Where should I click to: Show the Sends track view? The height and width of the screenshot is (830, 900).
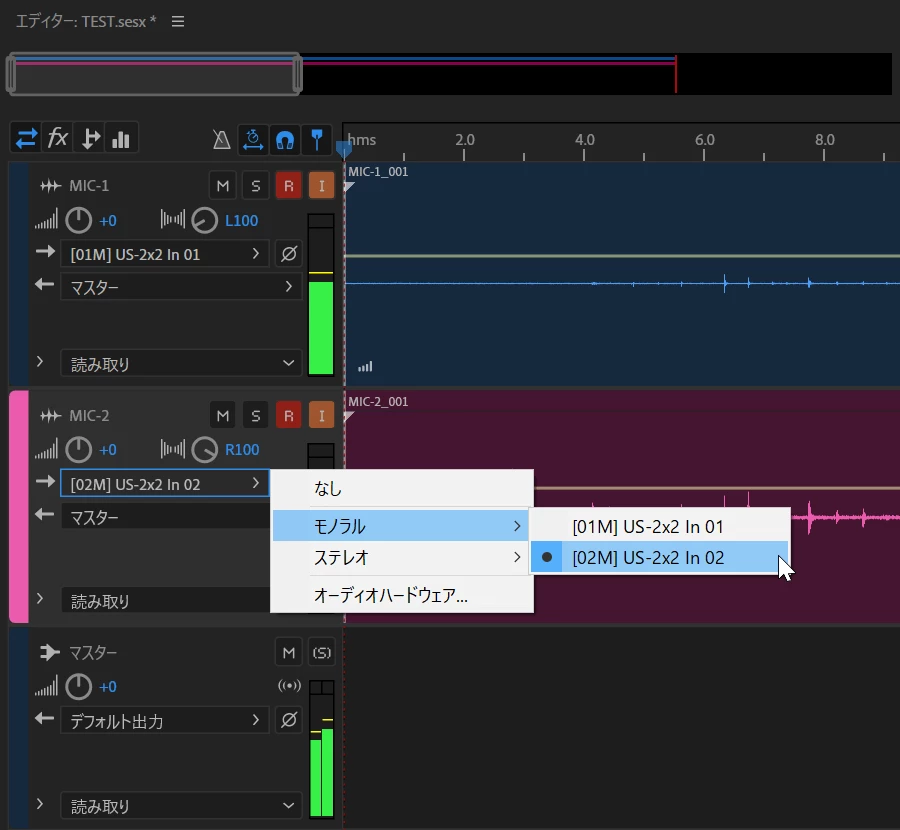(x=90, y=138)
